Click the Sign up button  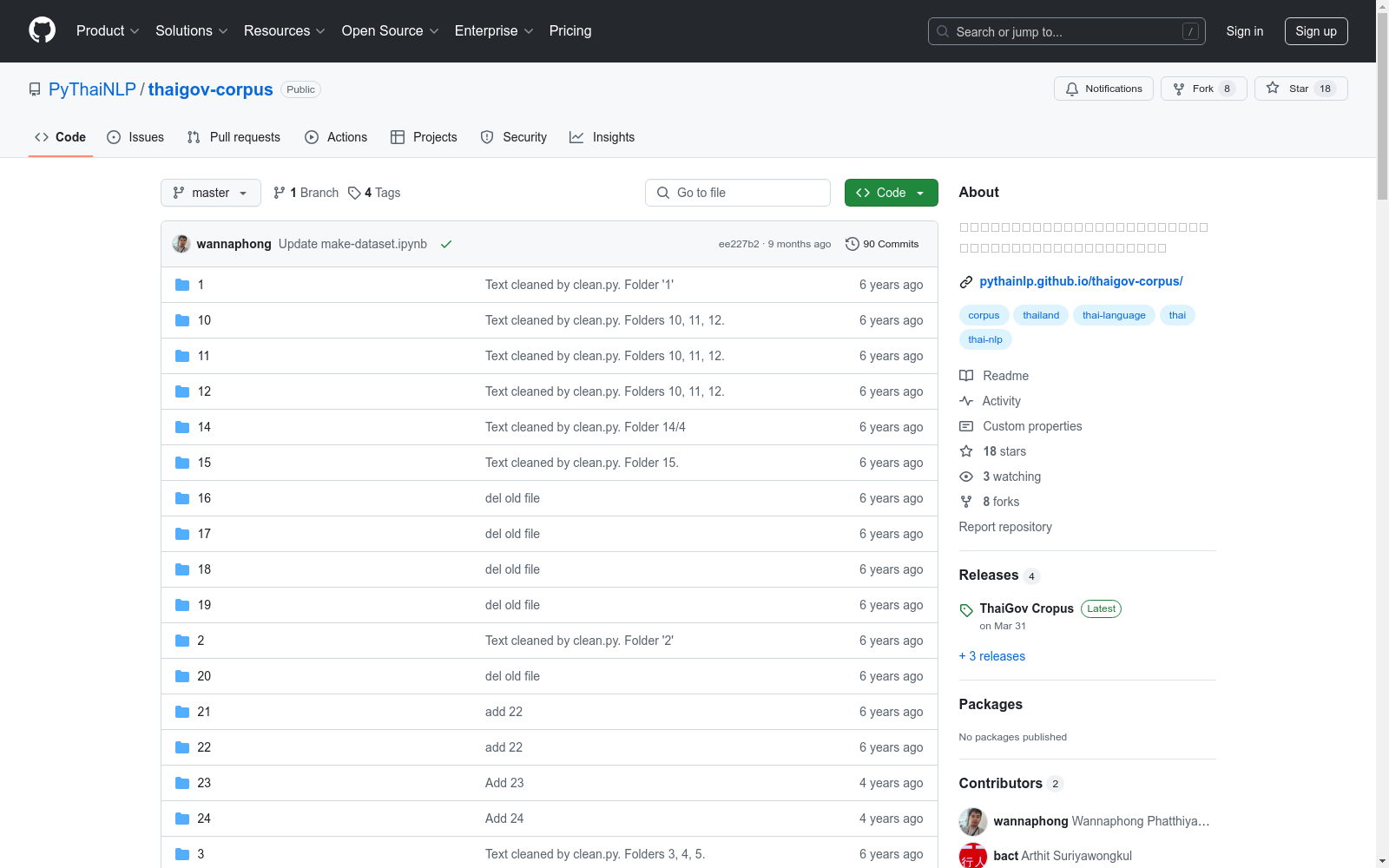click(x=1316, y=31)
